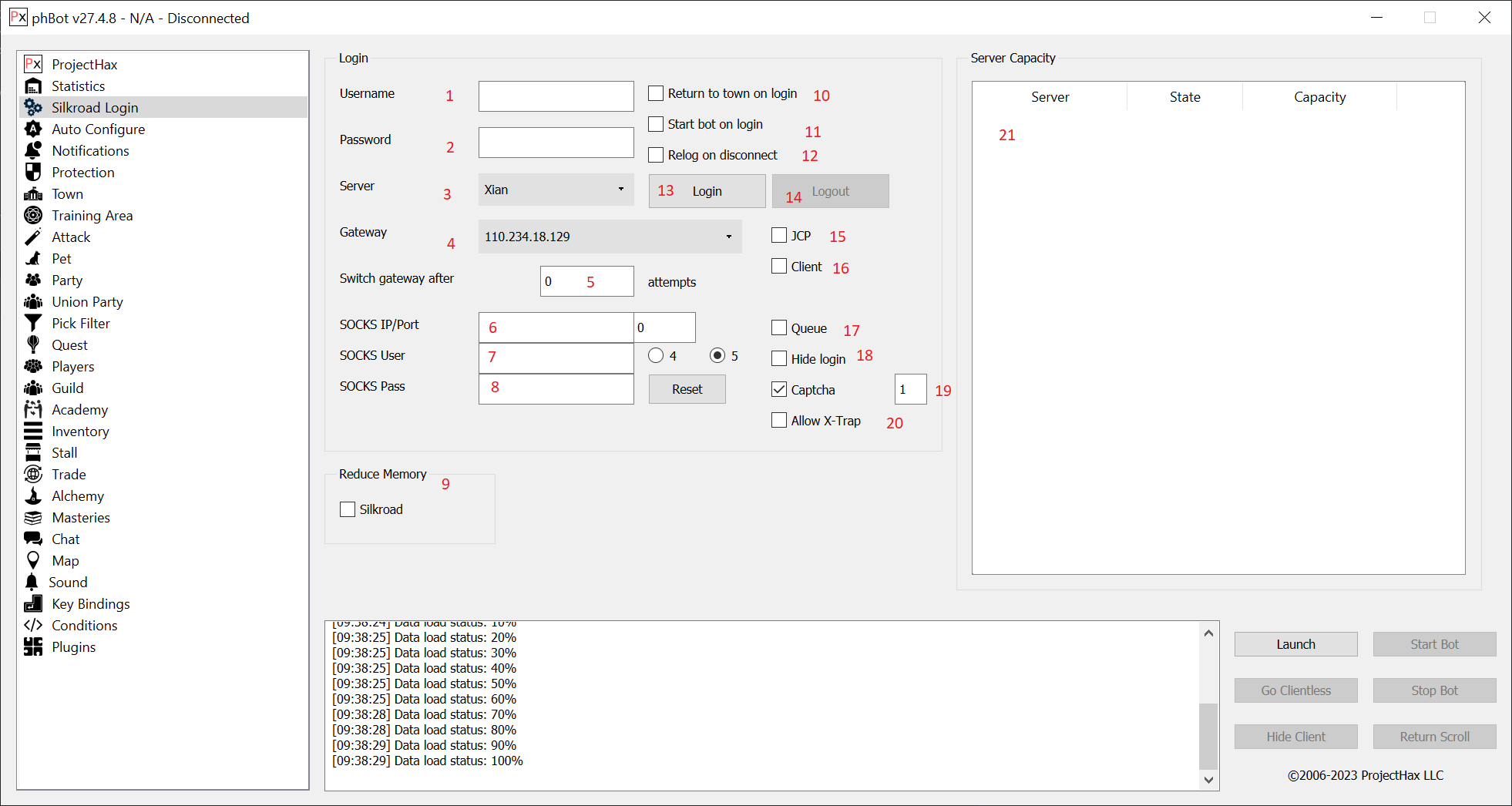Enable the Relog on disconnect checkbox

[656, 155]
